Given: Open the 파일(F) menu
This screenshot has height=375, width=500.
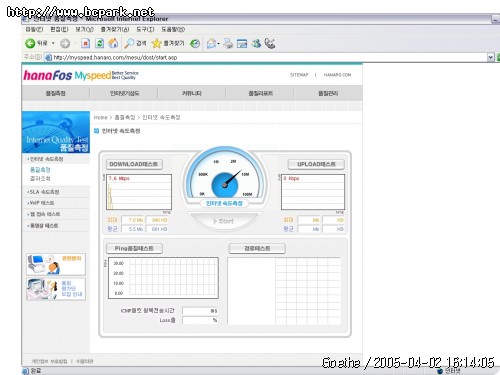Looking at the screenshot, I should pos(34,29).
